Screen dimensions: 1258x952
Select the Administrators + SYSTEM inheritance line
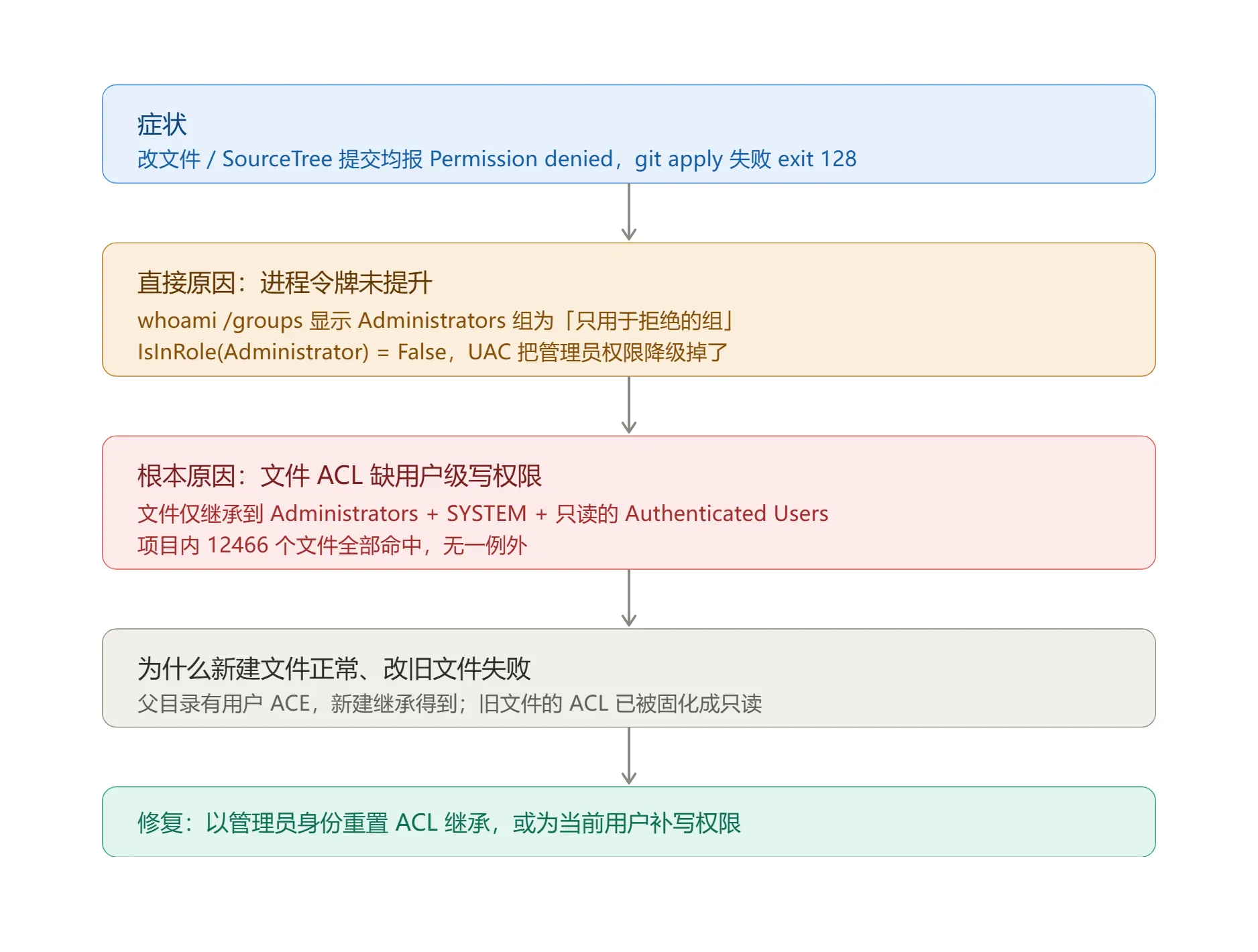click(483, 514)
